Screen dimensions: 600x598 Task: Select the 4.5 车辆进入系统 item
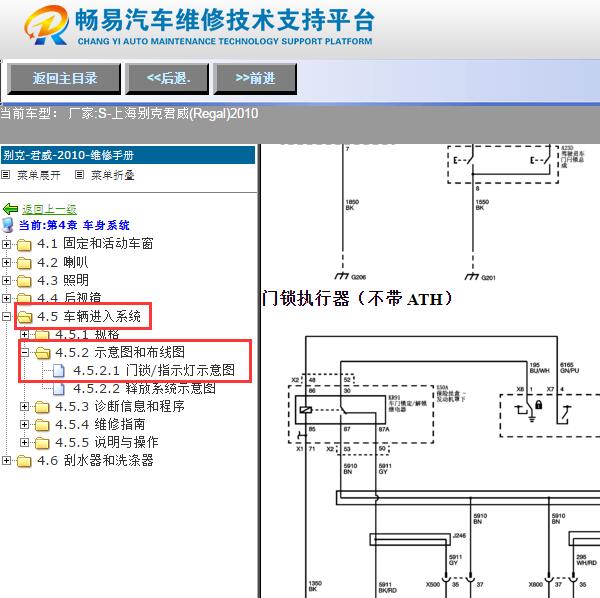click(89, 316)
